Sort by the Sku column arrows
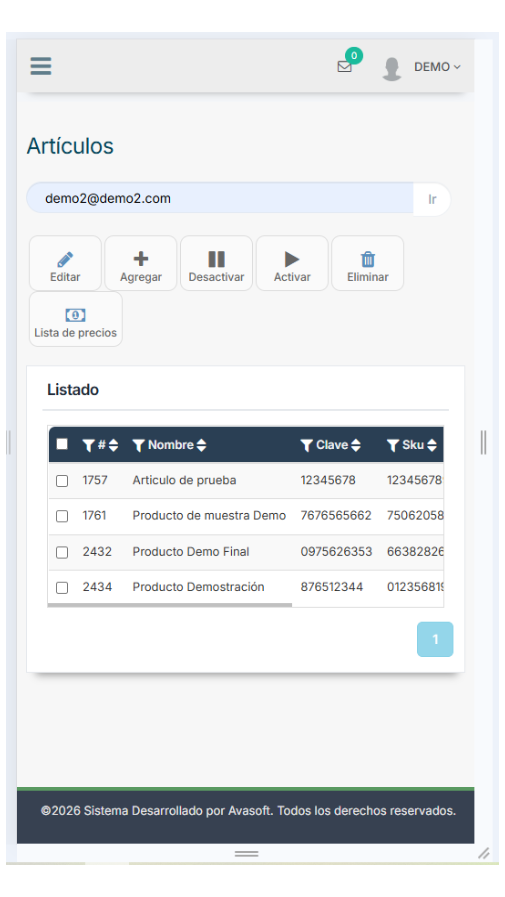 (x=432, y=446)
